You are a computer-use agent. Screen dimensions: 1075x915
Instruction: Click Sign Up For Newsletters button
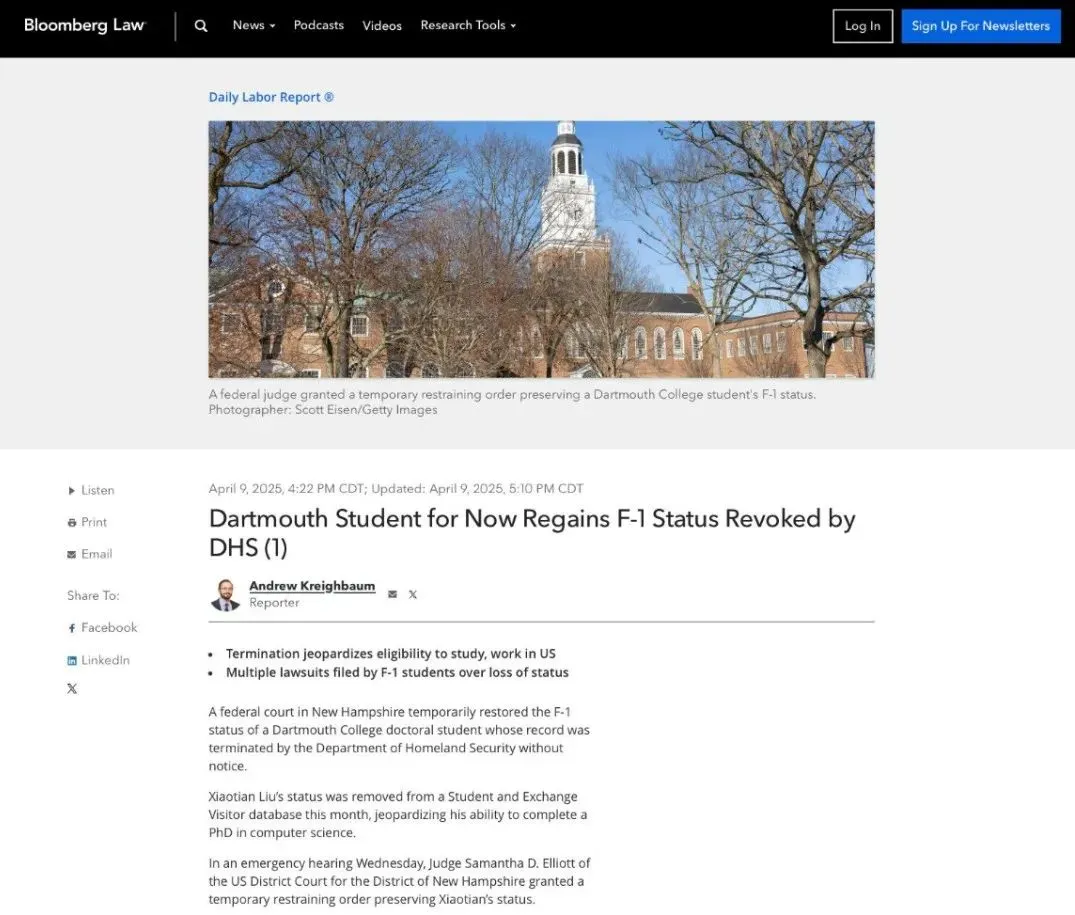(980, 26)
